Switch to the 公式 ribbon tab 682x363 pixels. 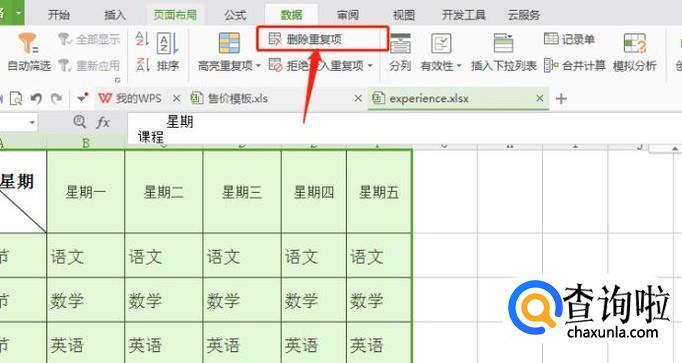[x=235, y=15]
